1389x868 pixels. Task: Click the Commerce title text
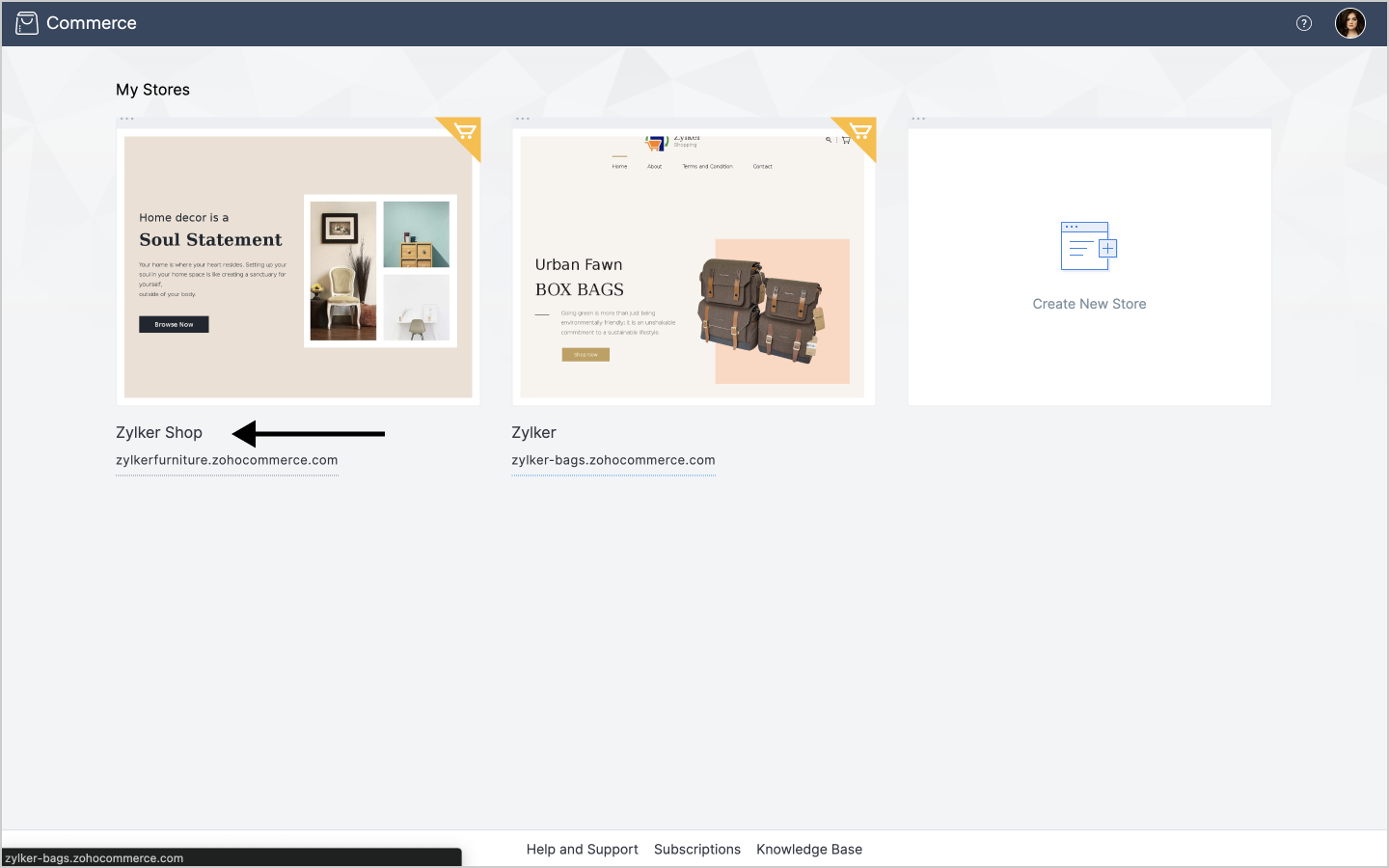(92, 23)
